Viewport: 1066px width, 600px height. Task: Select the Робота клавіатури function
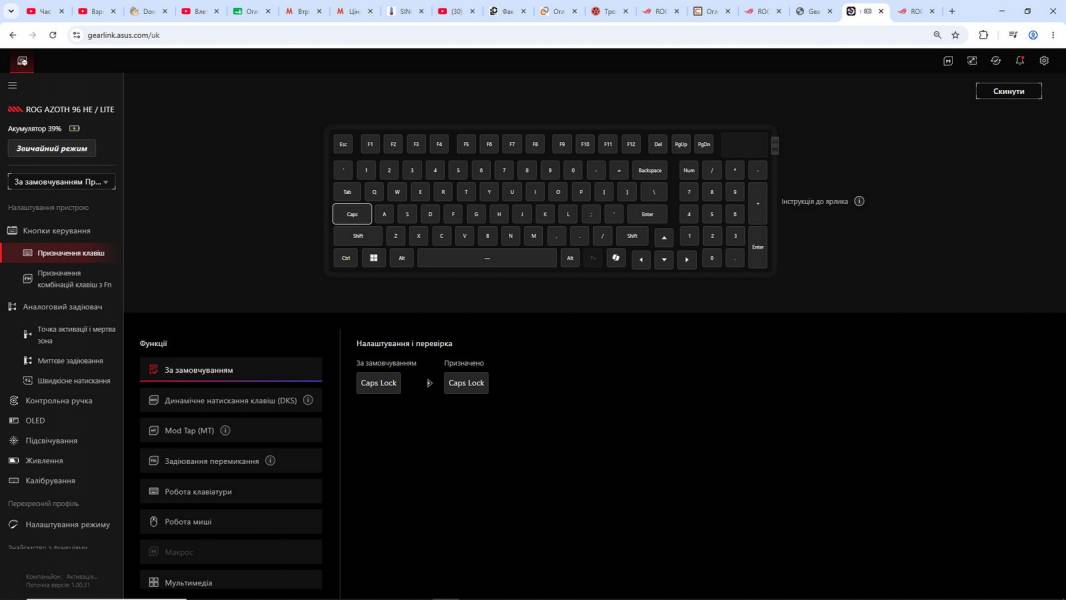(230, 491)
